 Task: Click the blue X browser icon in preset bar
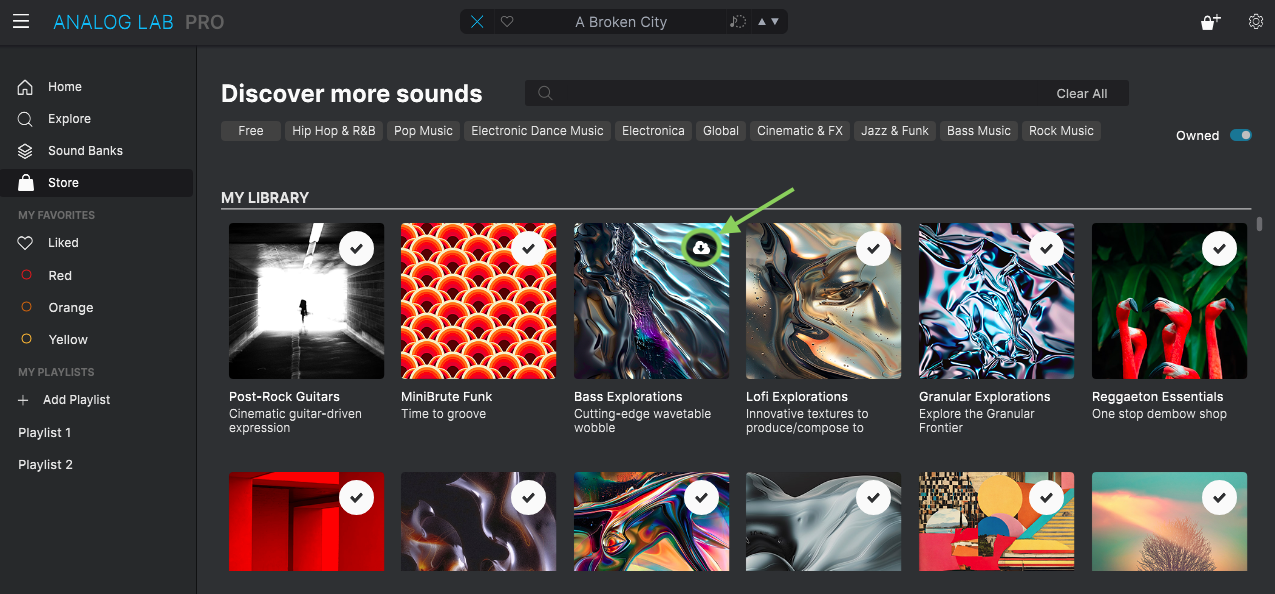click(x=477, y=22)
